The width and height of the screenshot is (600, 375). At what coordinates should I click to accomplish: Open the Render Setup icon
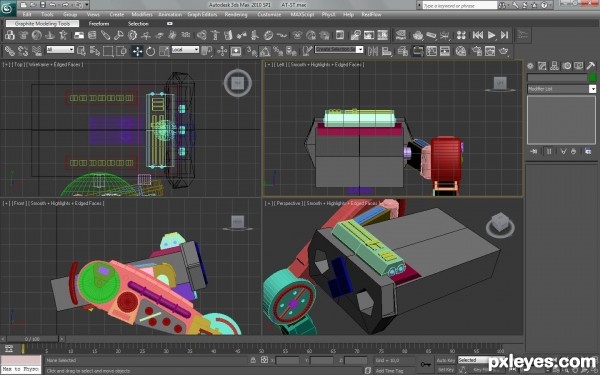click(476, 51)
